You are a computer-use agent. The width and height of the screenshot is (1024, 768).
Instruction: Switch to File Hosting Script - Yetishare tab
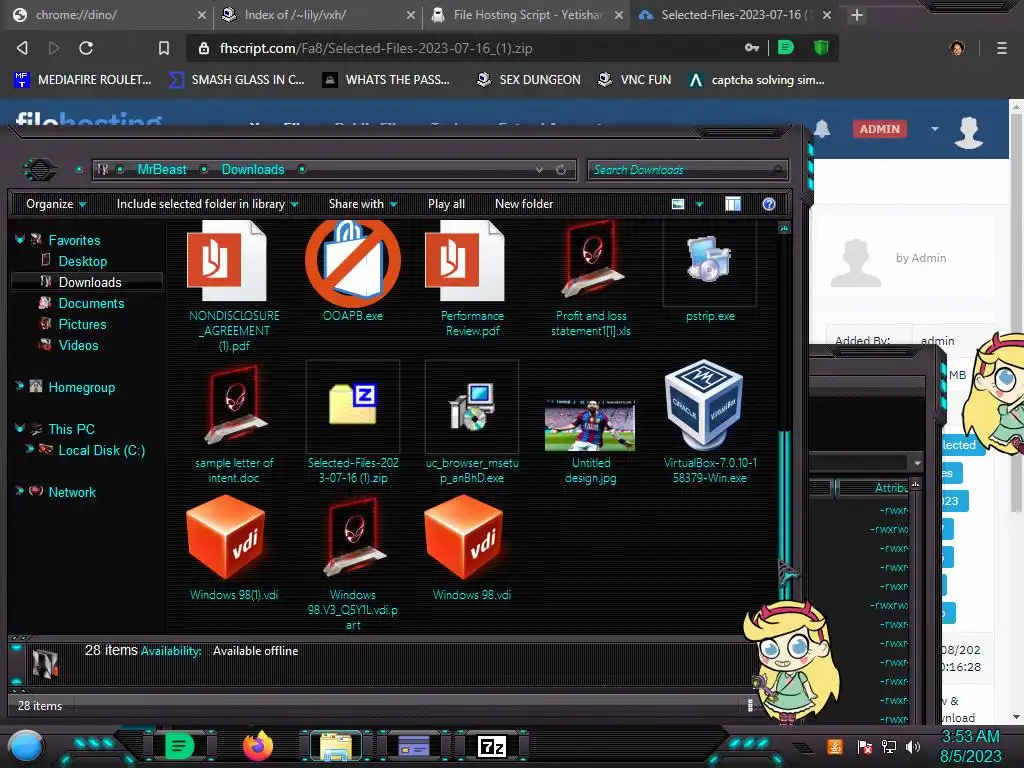pos(526,14)
